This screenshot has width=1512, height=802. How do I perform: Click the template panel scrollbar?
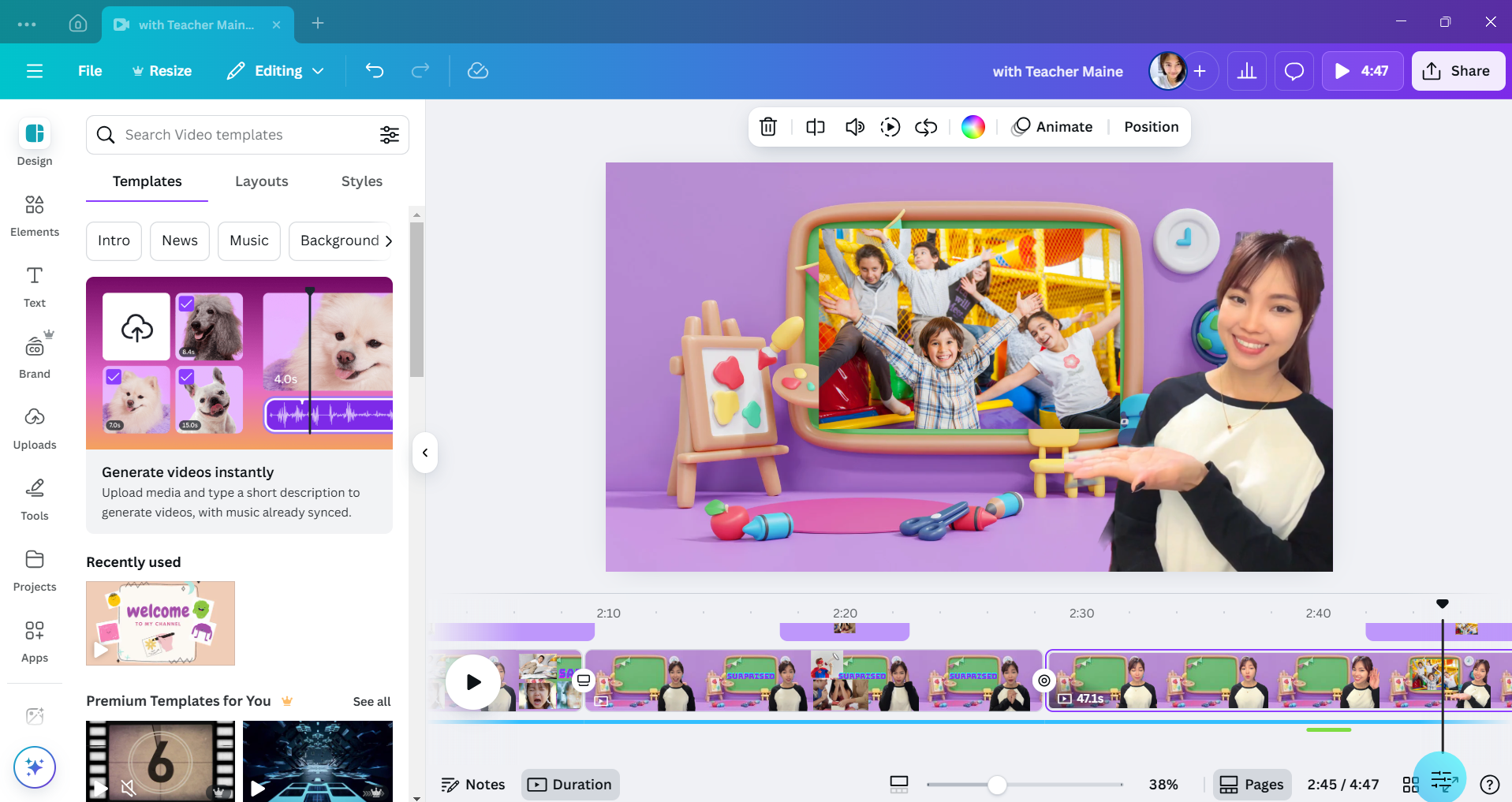(x=417, y=300)
